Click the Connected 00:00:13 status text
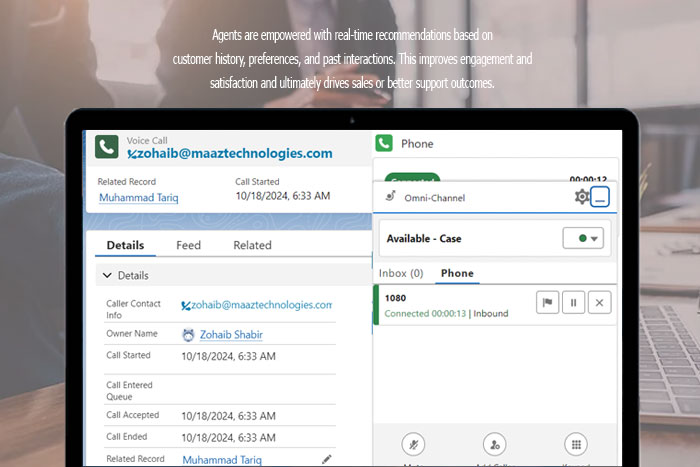 coord(425,313)
